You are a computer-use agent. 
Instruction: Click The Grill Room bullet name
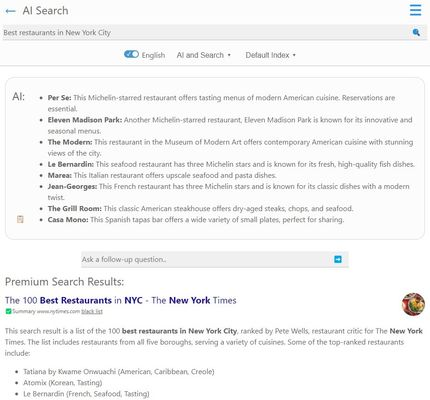(x=74, y=208)
